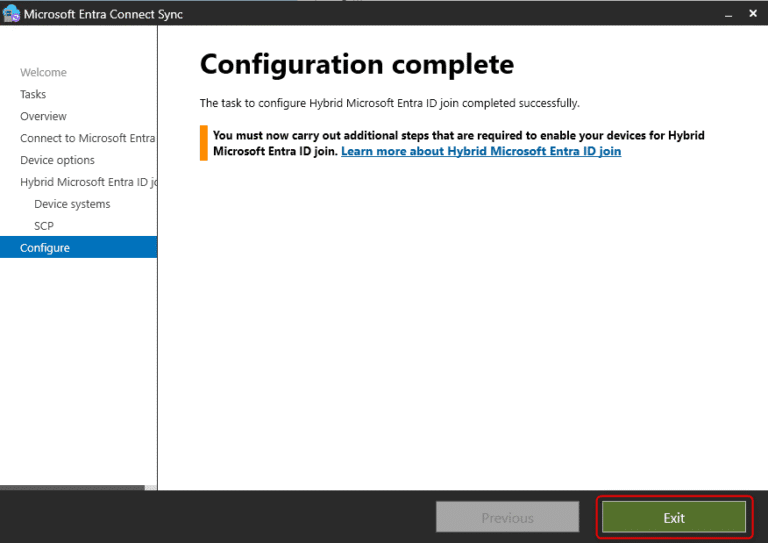Select the Welcome step in sidebar
This screenshot has height=543, width=768.
tap(43, 72)
